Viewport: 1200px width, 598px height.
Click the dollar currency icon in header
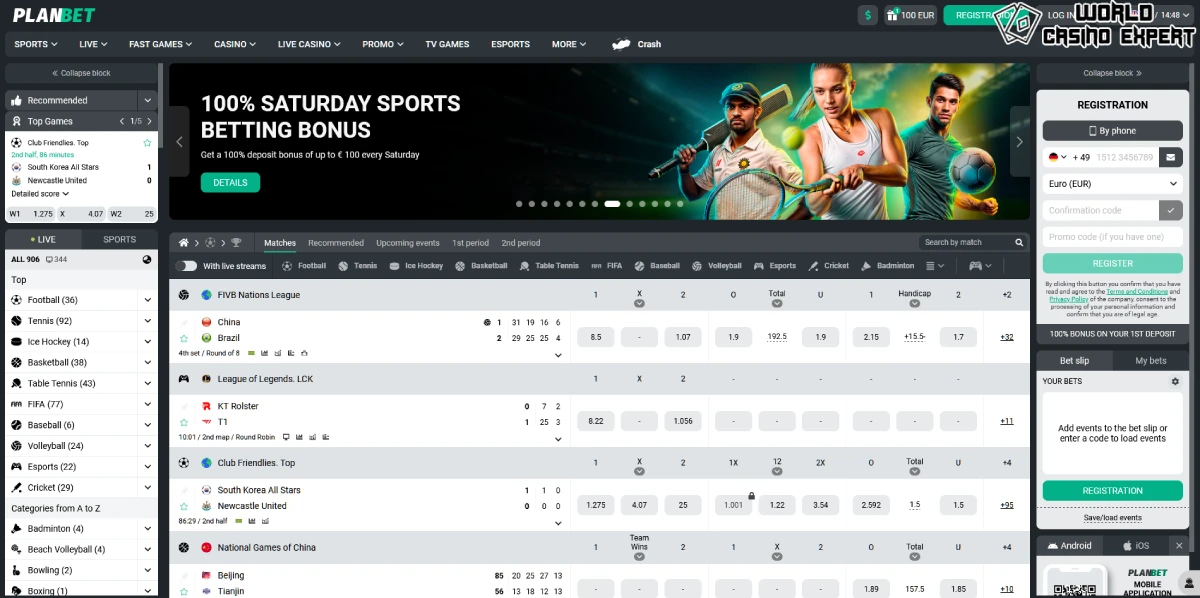pyautogui.click(x=868, y=15)
